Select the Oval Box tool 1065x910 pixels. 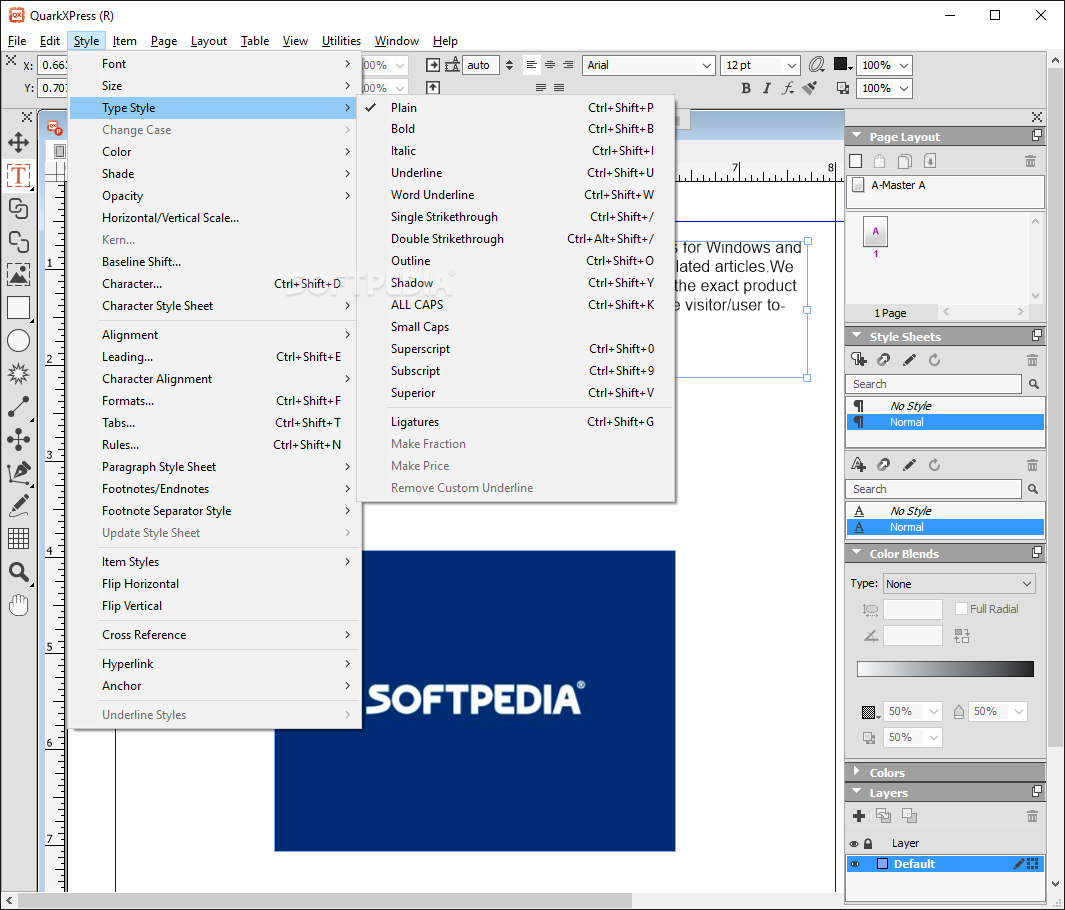pos(18,341)
